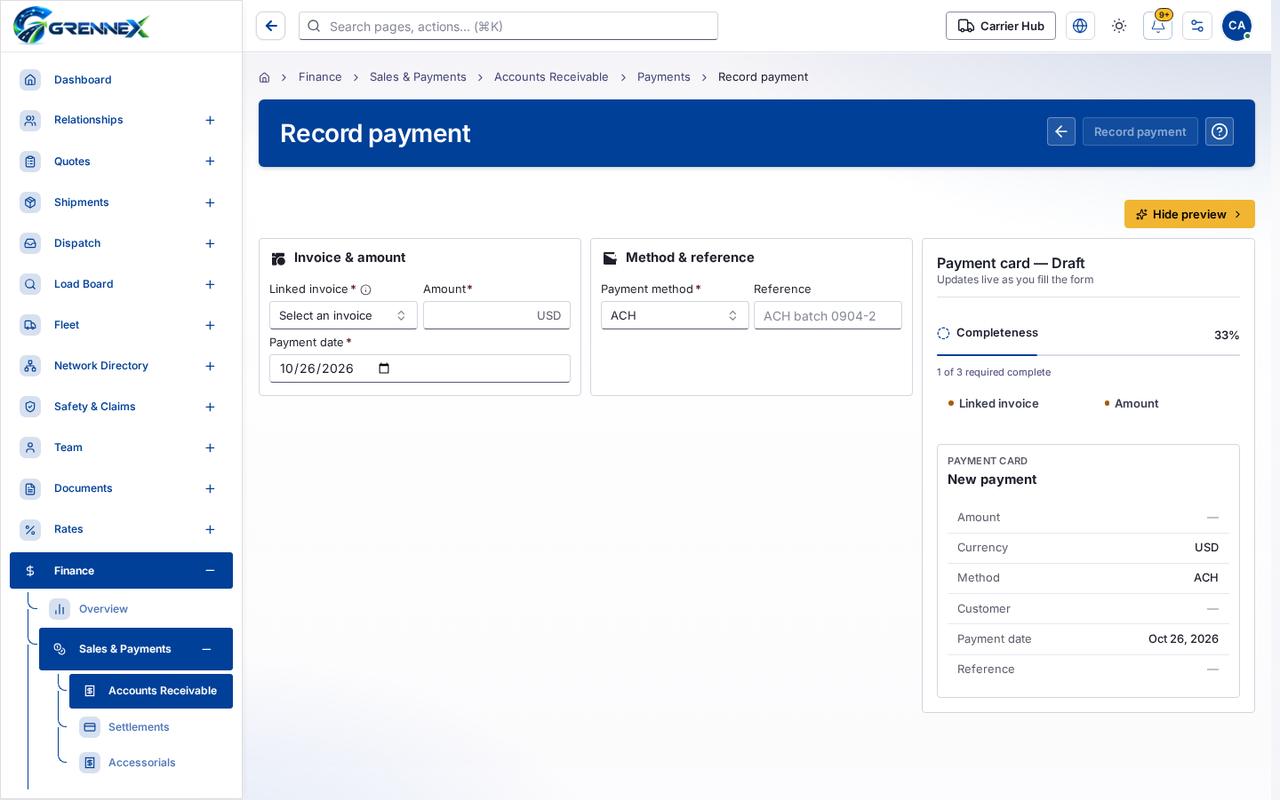This screenshot has width=1280, height=800.
Task: Click the Dashboard sidebar icon
Action: click(30, 80)
